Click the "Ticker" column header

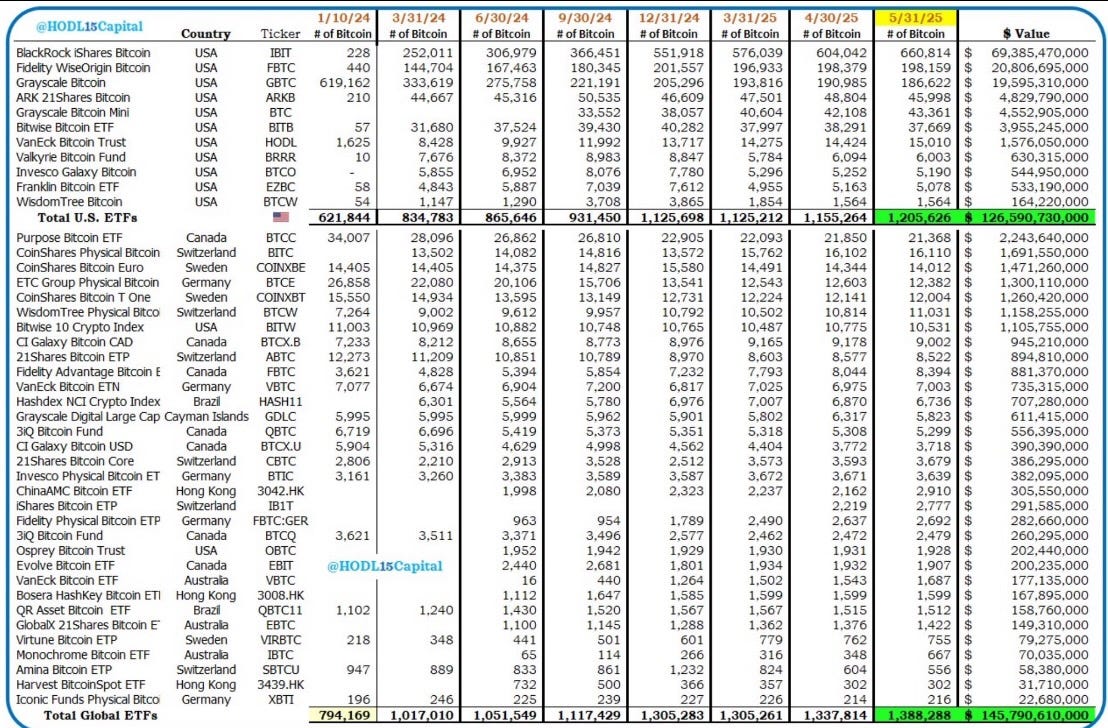point(281,33)
